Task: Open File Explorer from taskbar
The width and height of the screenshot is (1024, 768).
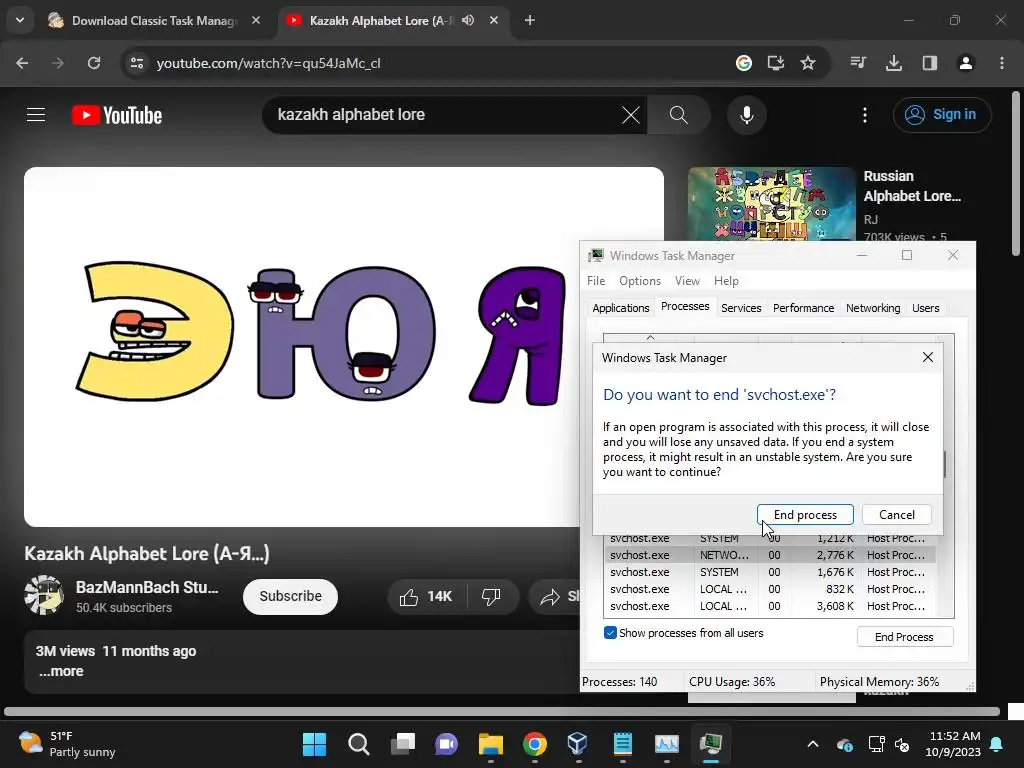Action: pyautogui.click(x=490, y=744)
